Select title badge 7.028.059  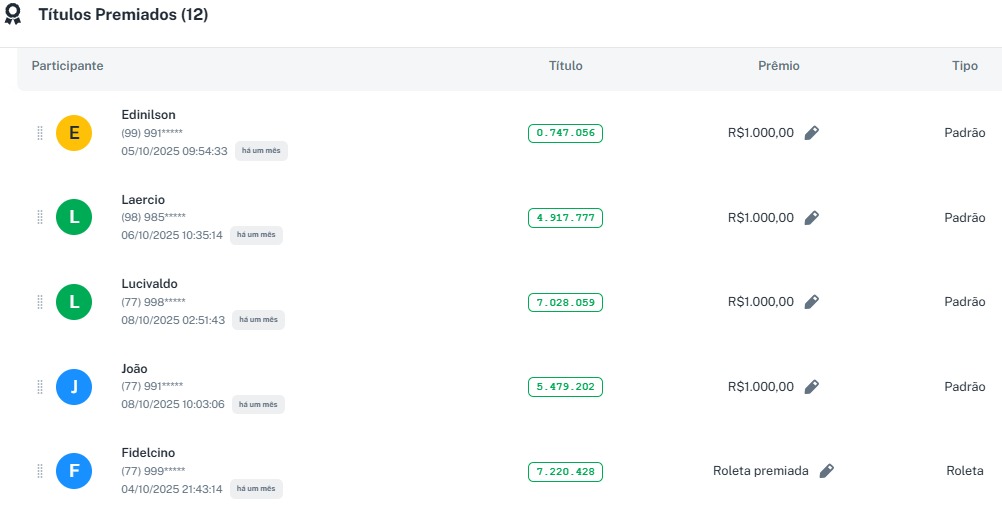pyautogui.click(x=565, y=302)
